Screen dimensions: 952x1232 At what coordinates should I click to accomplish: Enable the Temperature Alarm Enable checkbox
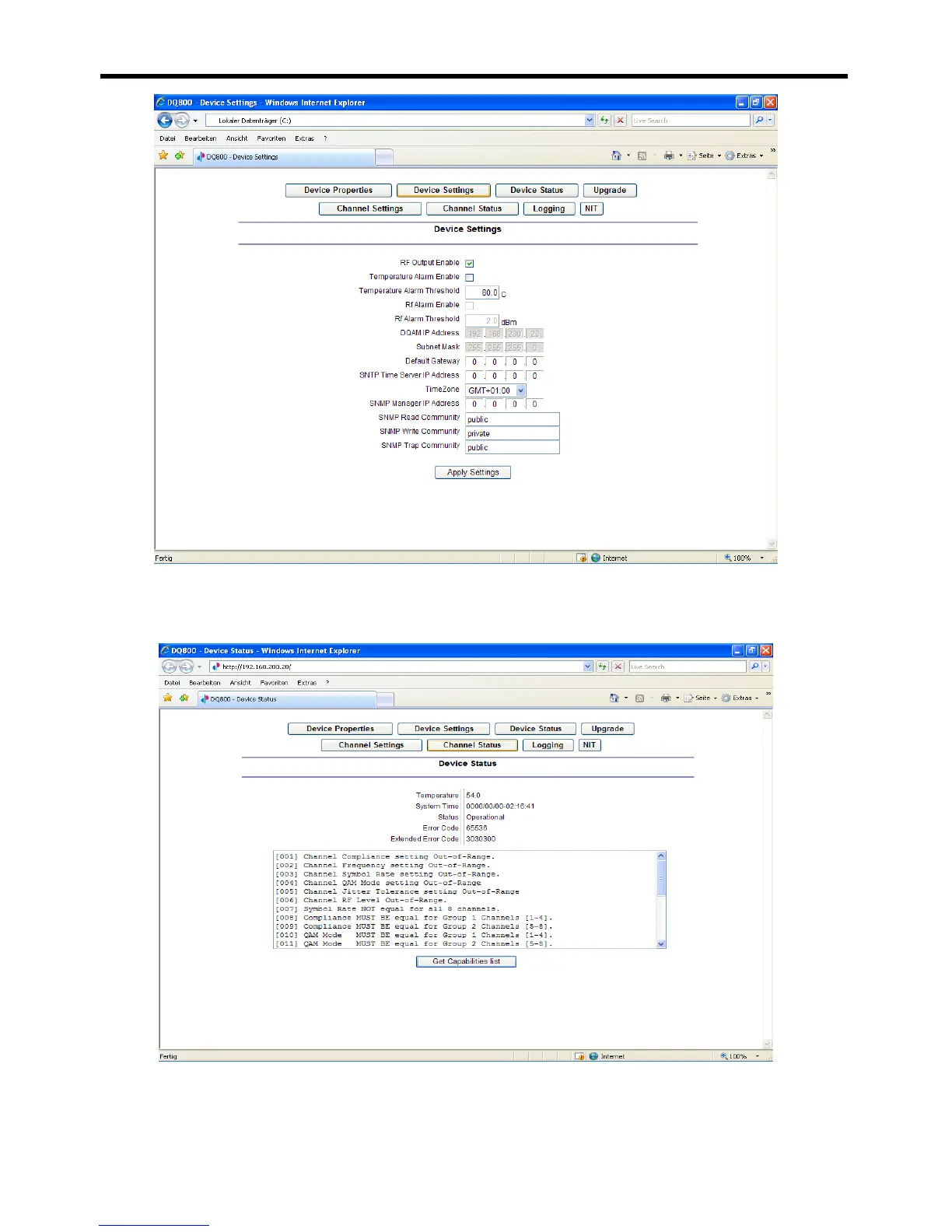(x=470, y=278)
